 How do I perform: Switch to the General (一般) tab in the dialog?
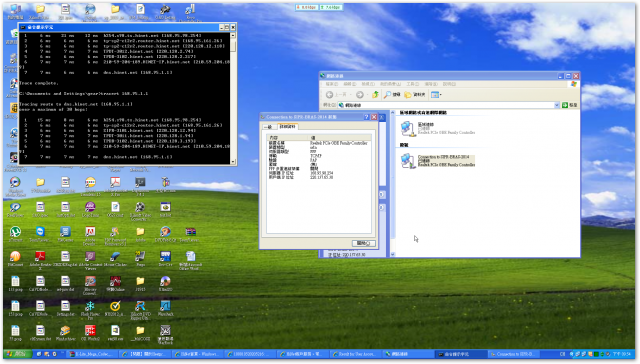(x=269, y=127)
